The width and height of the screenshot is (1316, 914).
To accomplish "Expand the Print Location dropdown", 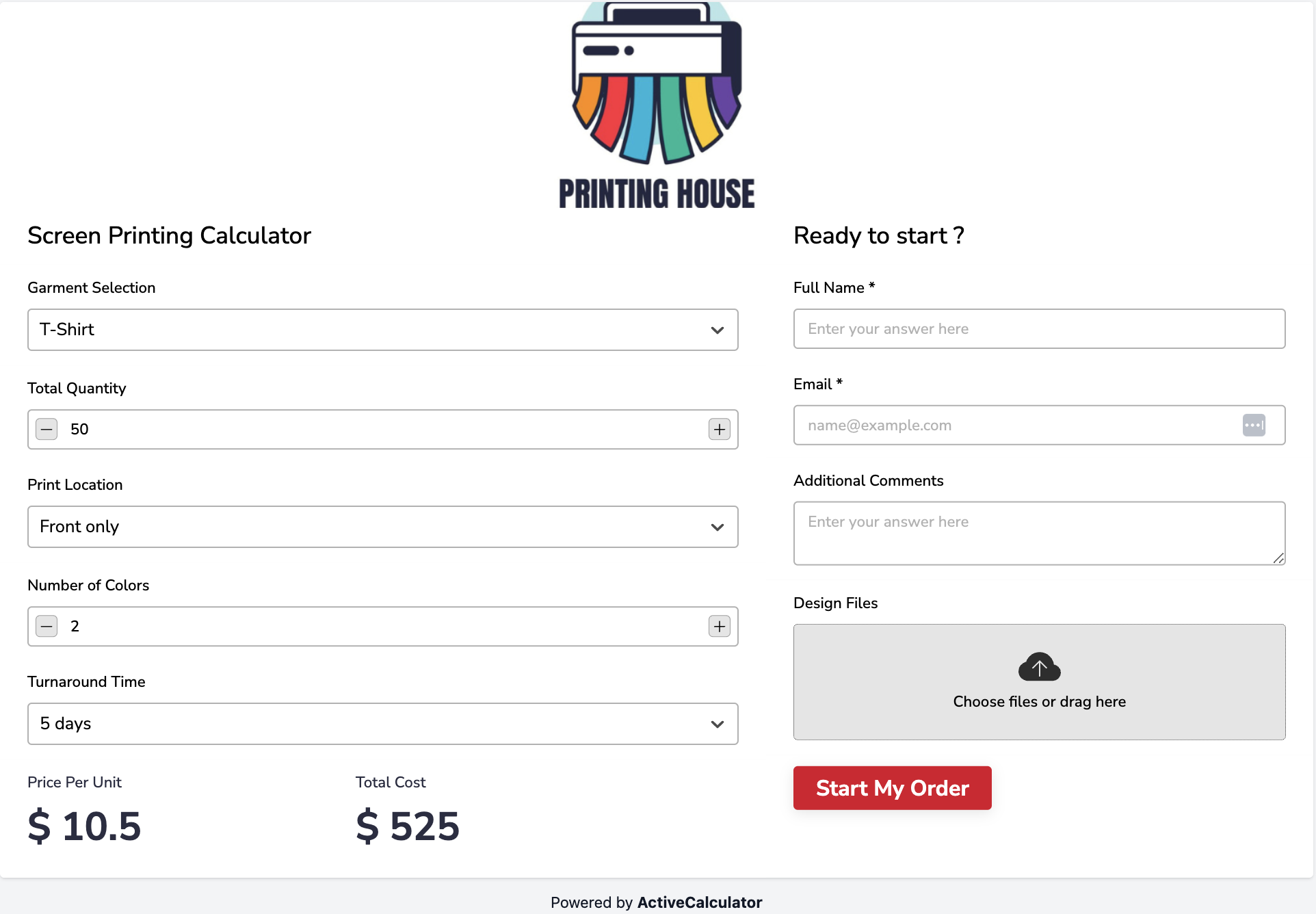I will (382, 527).
